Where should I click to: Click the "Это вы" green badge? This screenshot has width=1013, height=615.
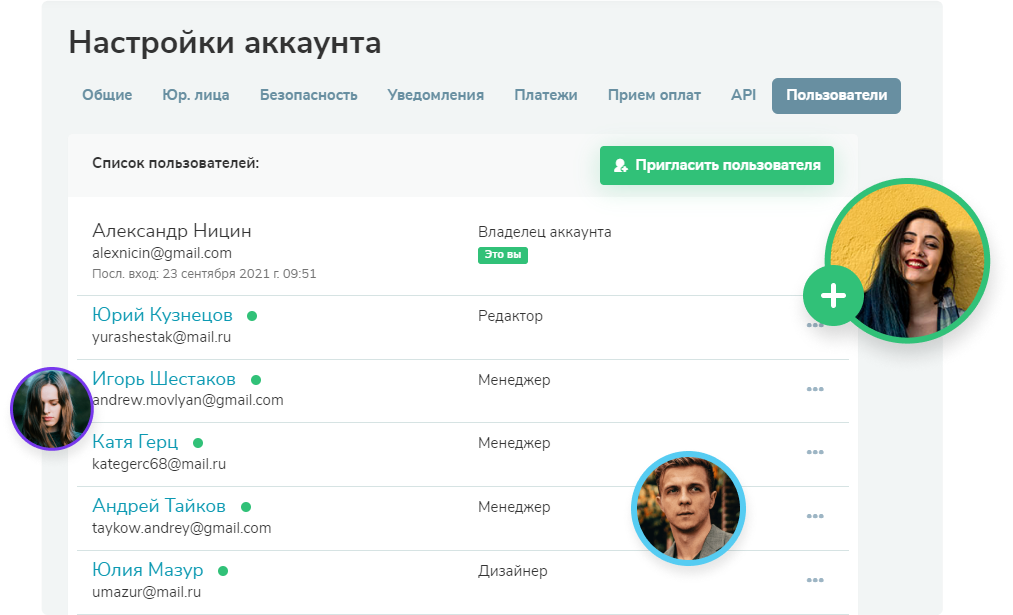coord(503,255)
